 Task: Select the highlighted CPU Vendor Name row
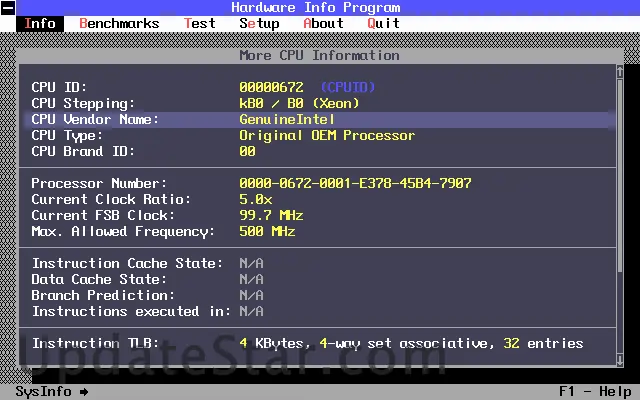point(318,120)
